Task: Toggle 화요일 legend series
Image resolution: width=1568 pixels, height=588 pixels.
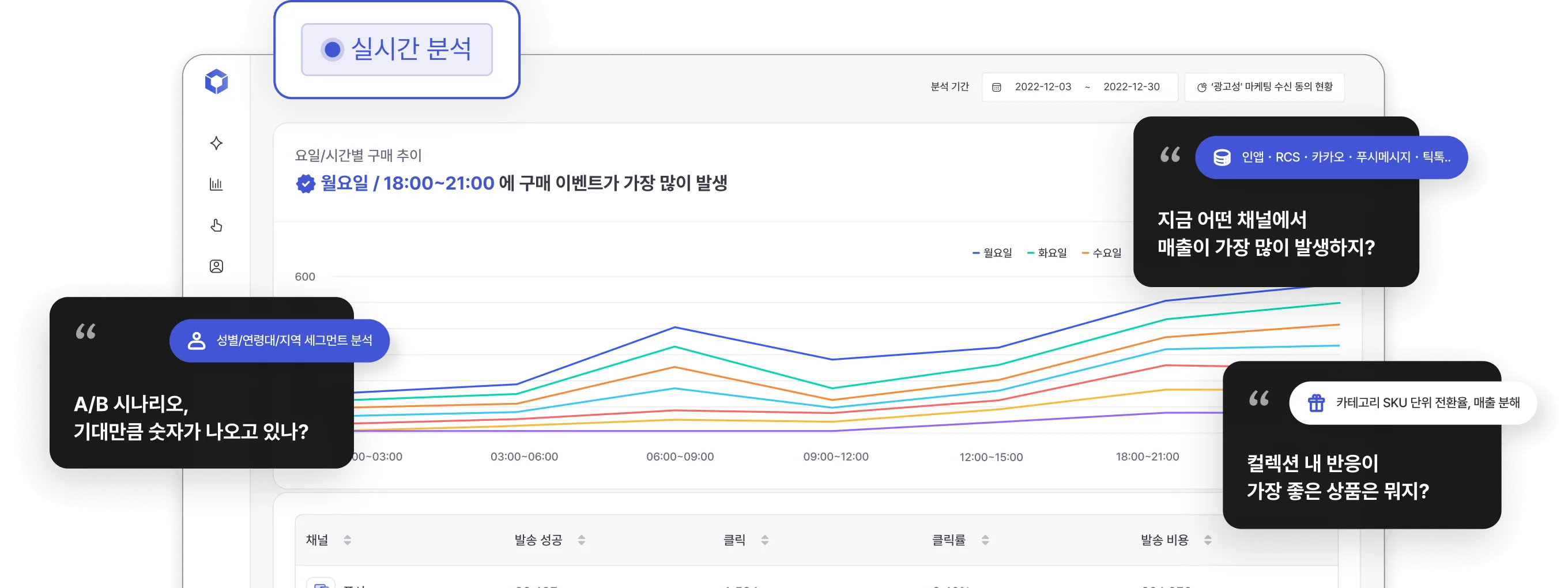Action: point(1047,252)
